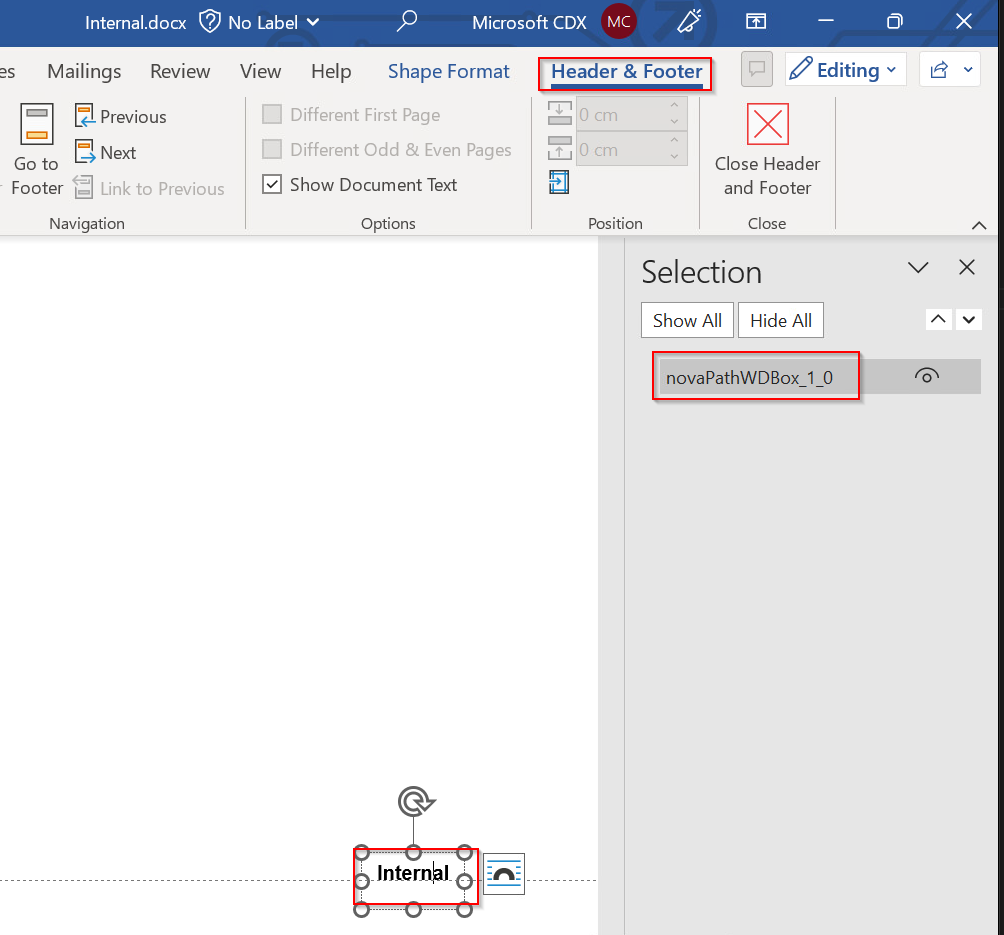Click the Hide All button
Viewport: 1004px width, 935px height.
[x=780, y=321]
